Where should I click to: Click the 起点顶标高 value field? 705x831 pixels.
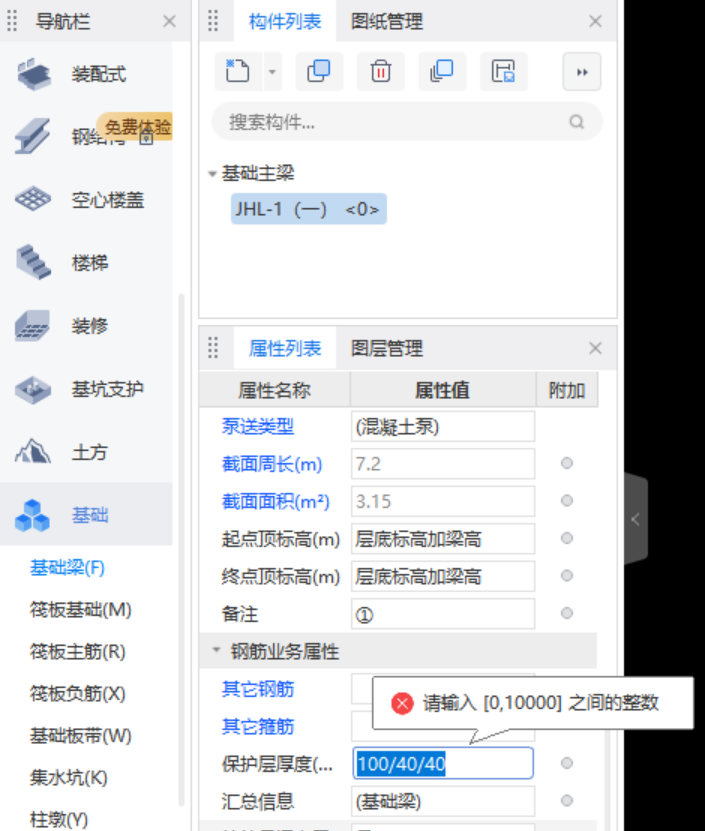[x=443, y=539]
